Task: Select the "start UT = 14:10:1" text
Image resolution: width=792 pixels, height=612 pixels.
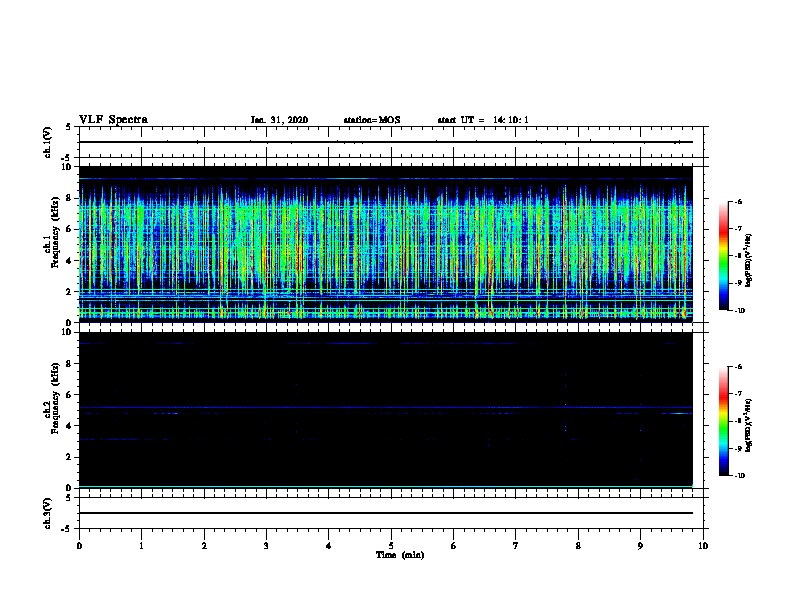Action: (483, 120)
